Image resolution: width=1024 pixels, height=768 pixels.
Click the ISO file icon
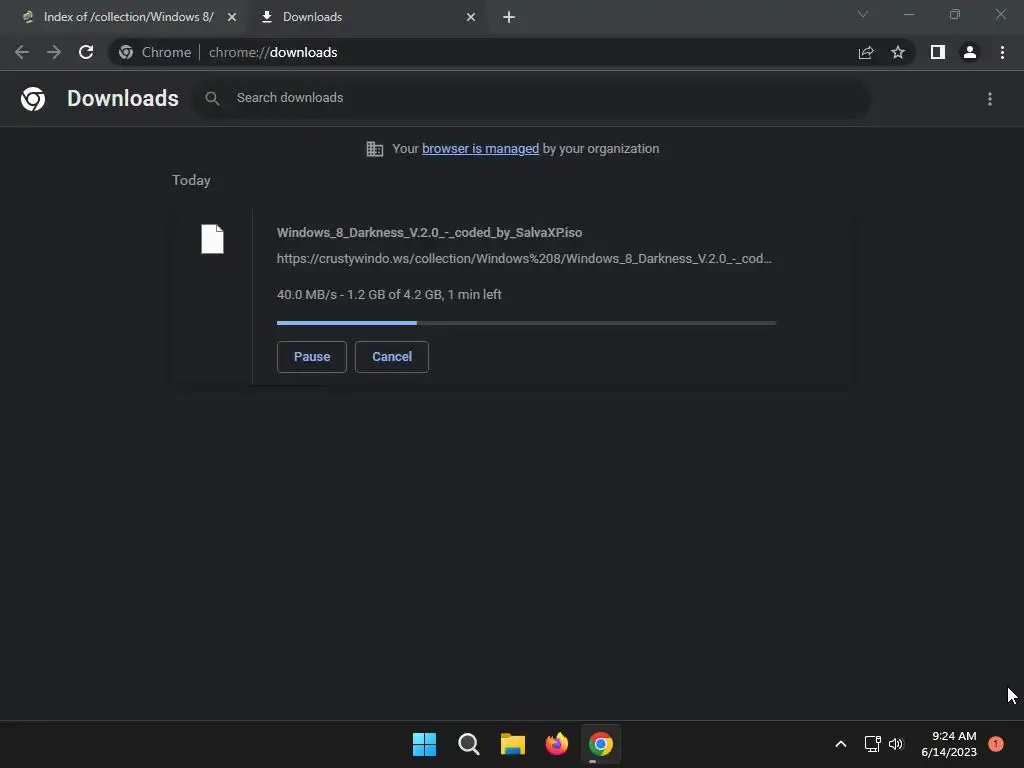click(x=212, y=239)
